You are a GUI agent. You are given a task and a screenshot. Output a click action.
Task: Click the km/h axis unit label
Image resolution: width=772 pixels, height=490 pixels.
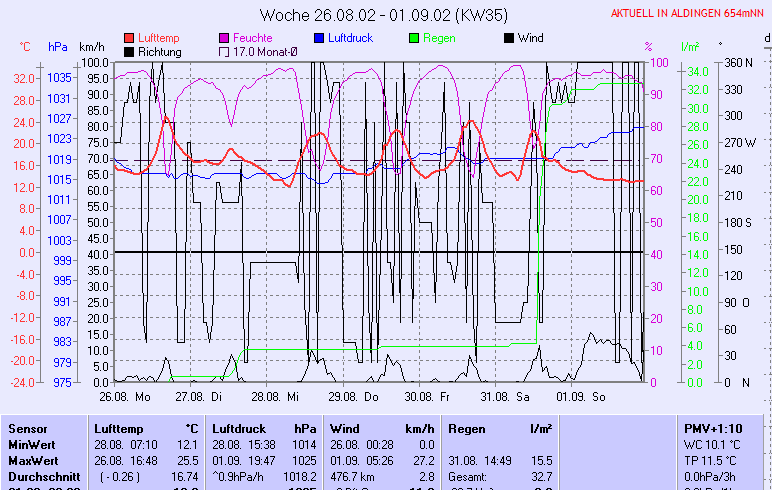tap(91, 47)
